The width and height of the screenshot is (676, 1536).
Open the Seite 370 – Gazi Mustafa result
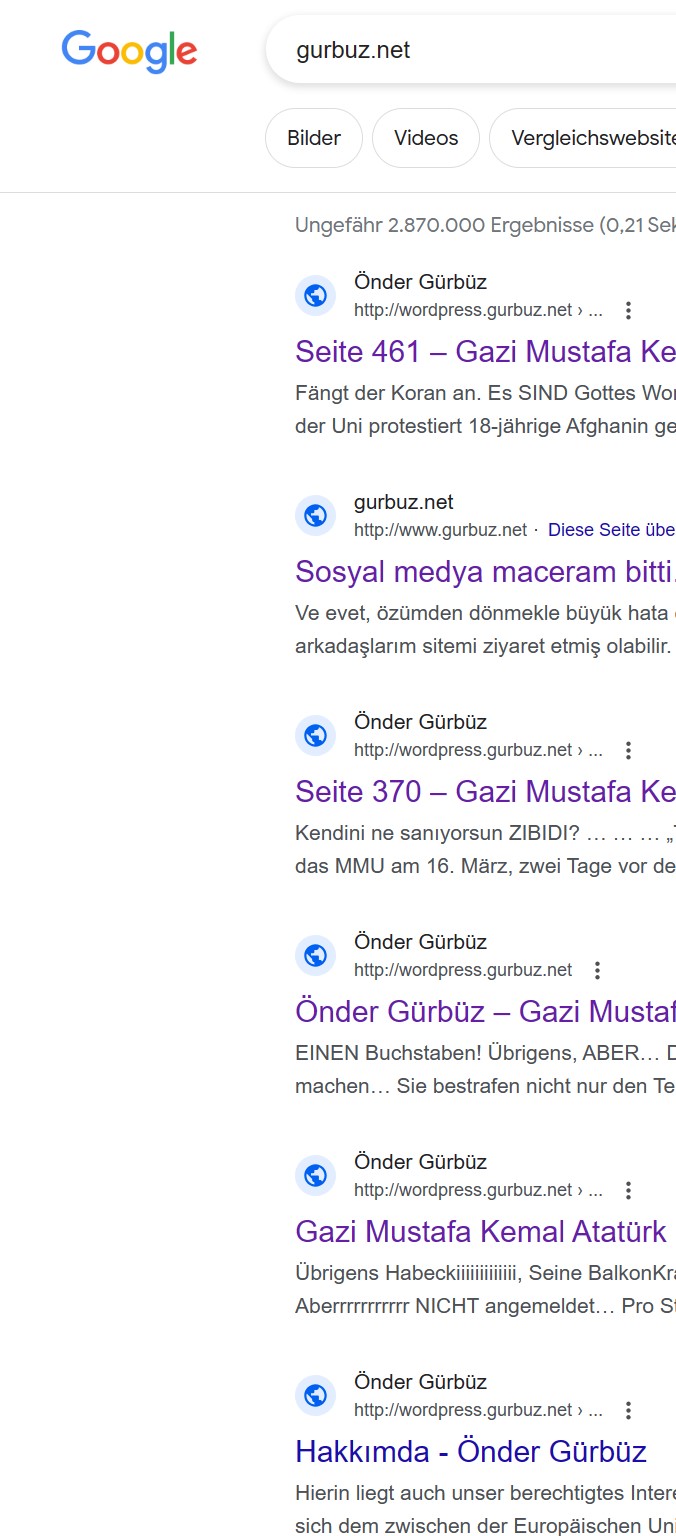(485, 792)
